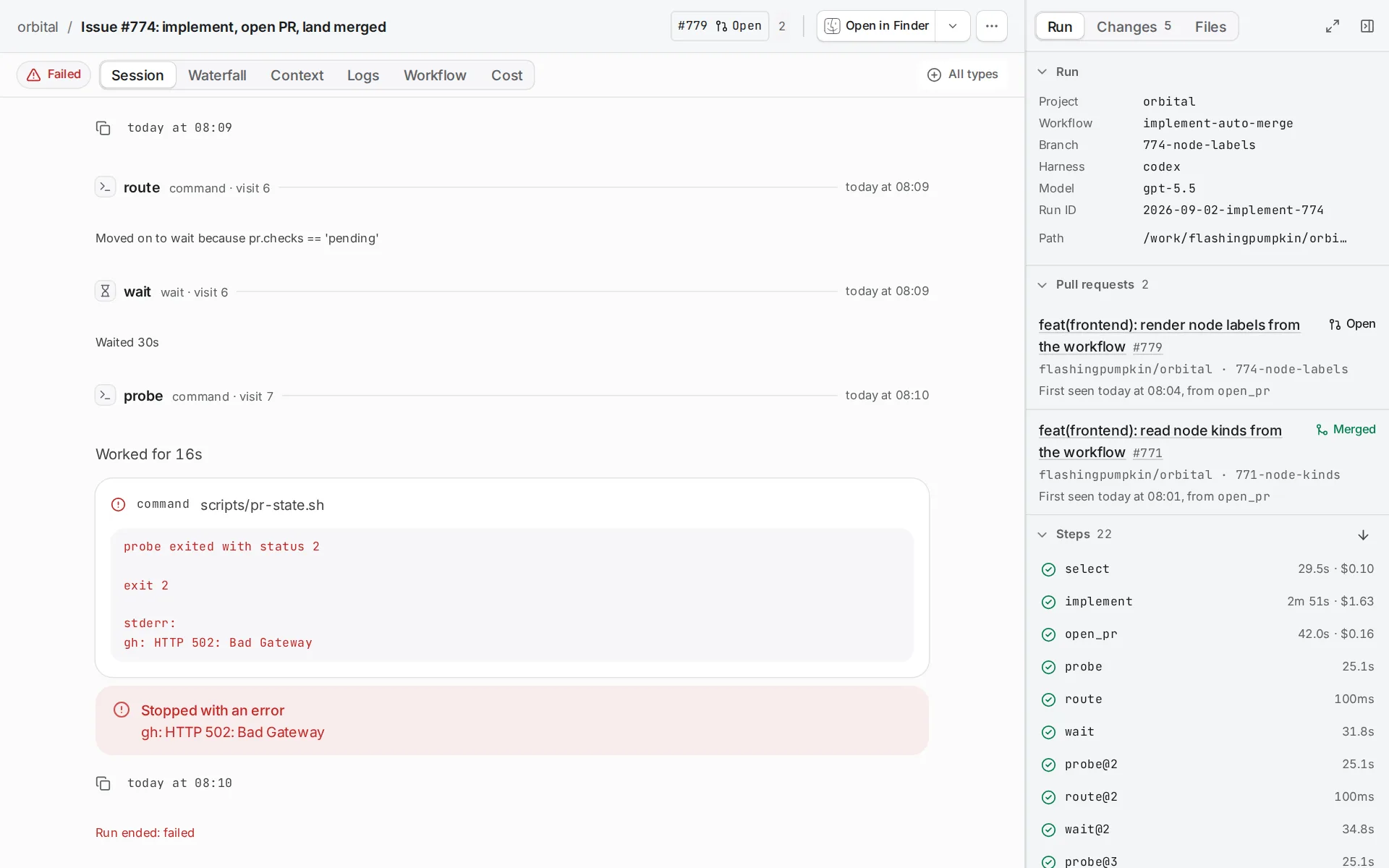Open the Logs tab
The image size is (1389, 868).
pos(363,75)
